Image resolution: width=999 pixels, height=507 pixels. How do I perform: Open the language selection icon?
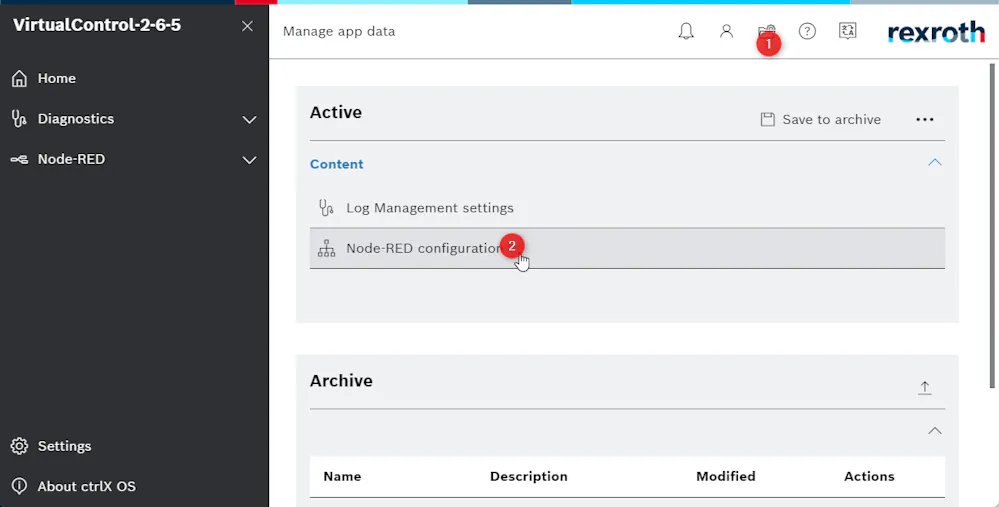(x=847, y=31)
